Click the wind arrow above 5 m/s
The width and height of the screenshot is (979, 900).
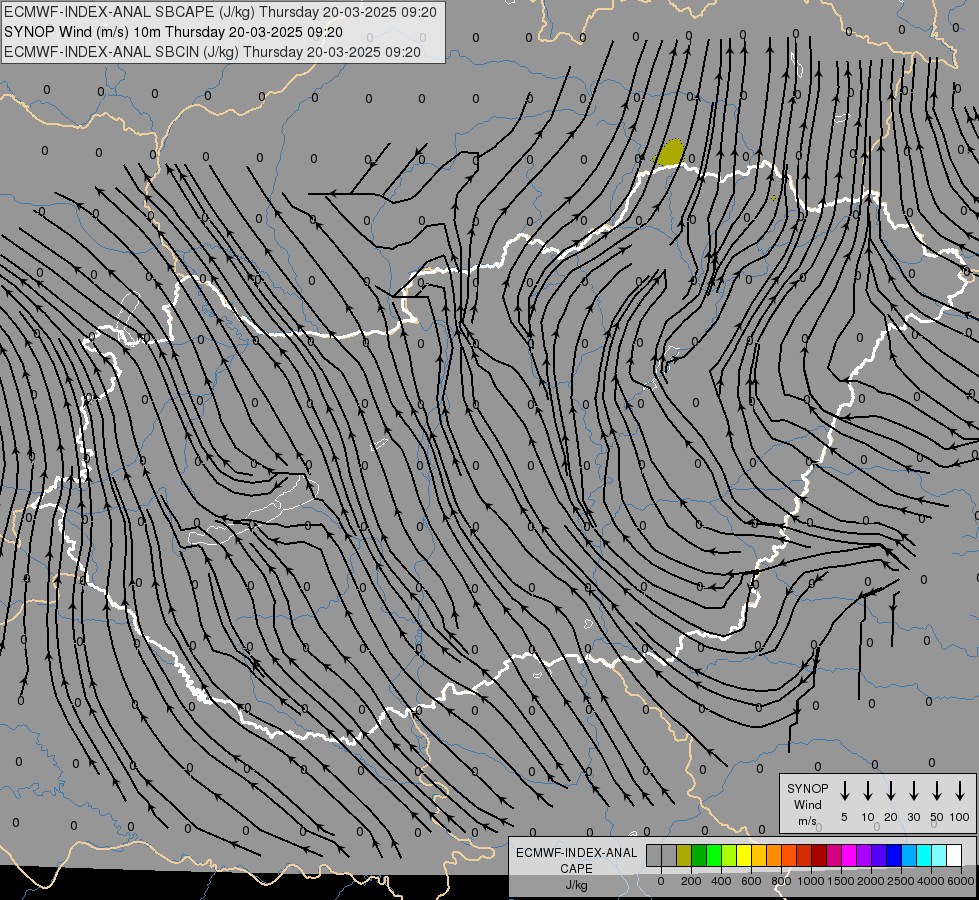(844, 791)
